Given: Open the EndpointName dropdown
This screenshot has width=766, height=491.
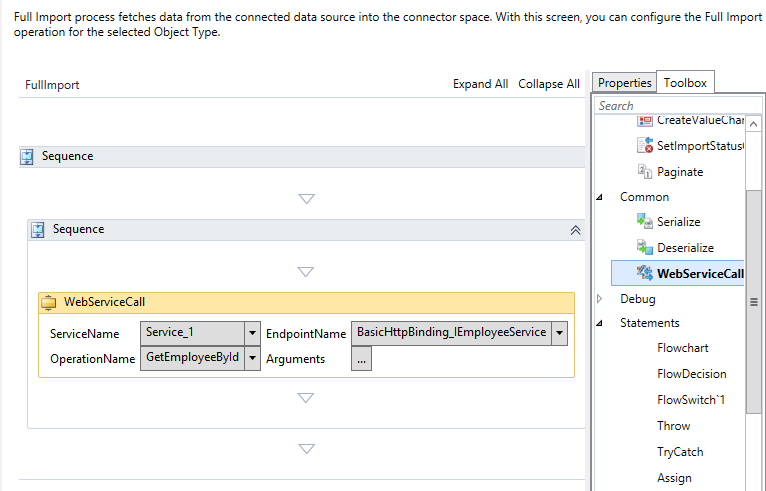Looking at the screenshot, I should pyautogui.click(x=559, y=333).
